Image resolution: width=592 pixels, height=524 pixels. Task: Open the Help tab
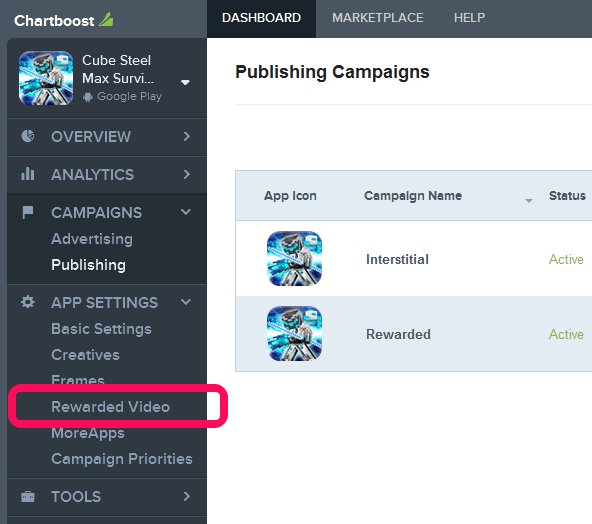469,18
